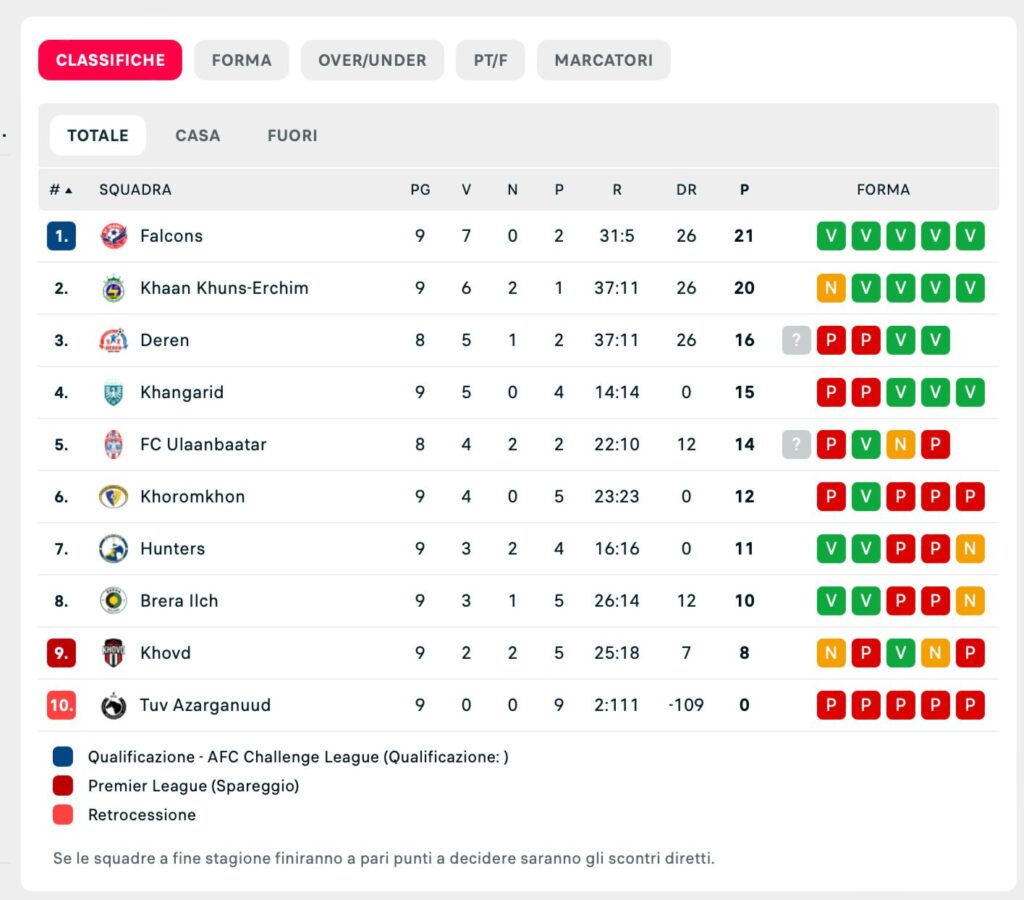Screen dimensions: 1024x900
Task: Click FC Ulaanbaatar's orange N form badge
Action: [x=900, y=444]
